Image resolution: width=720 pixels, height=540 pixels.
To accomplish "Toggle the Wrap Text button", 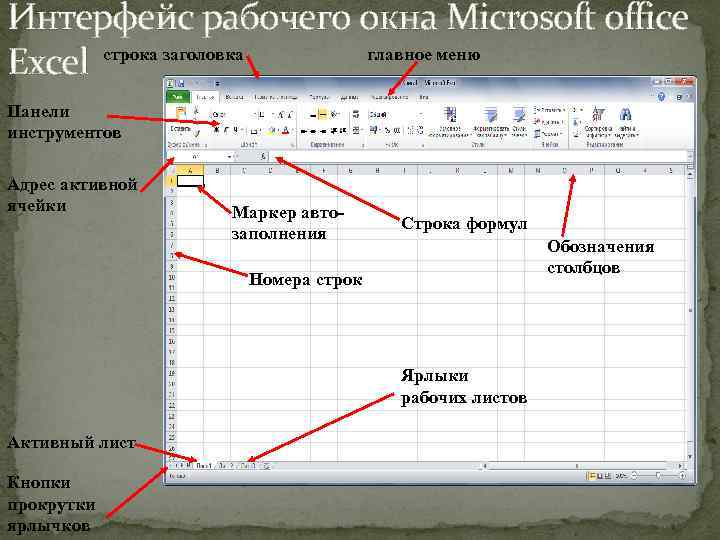I will [356, 114].
